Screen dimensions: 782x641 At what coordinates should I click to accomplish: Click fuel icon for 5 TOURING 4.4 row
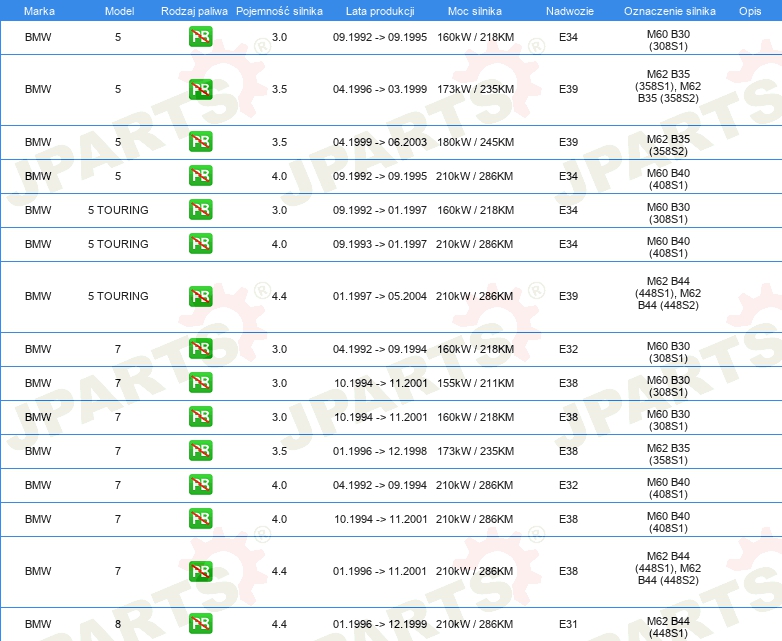coord(200,296)
